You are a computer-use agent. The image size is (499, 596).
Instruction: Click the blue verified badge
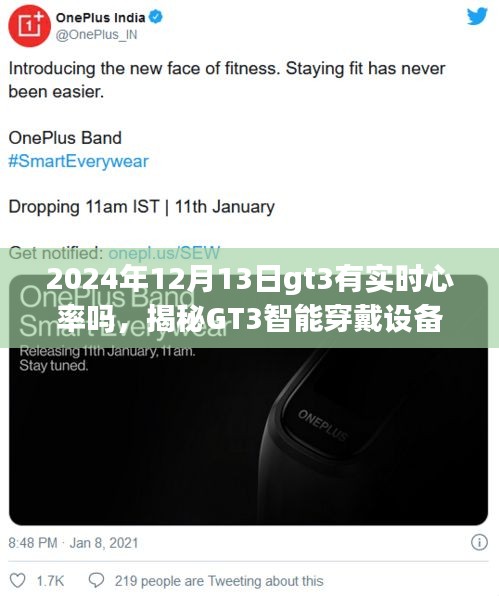(156, 17)
